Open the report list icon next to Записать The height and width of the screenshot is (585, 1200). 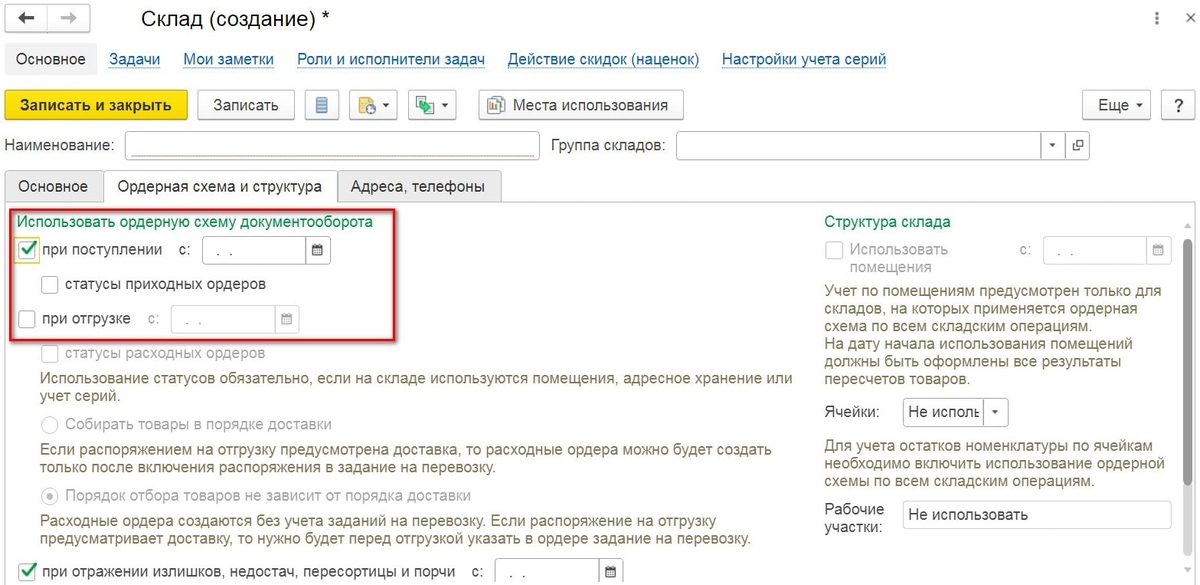coord(322,105)
